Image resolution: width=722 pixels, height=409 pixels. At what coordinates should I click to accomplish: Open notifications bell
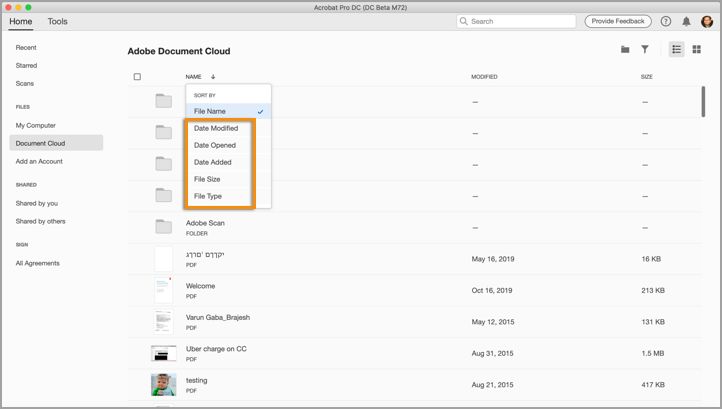[x=686, y=21]
